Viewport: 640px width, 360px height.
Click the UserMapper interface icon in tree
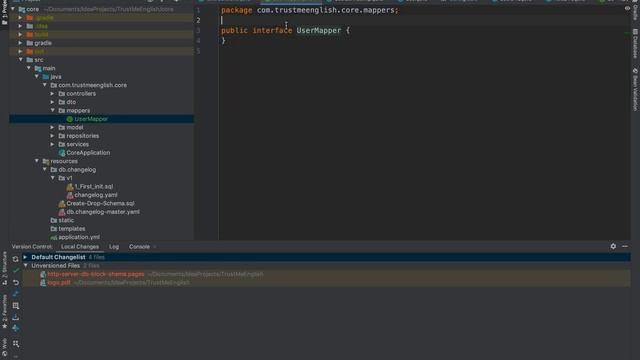pos(69,119)
